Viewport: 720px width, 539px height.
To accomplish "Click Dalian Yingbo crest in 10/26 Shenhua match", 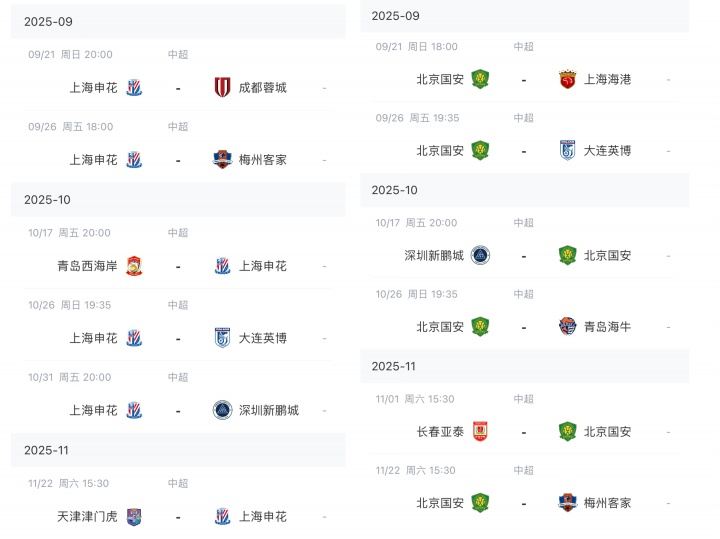I will [x=222, y=338].
